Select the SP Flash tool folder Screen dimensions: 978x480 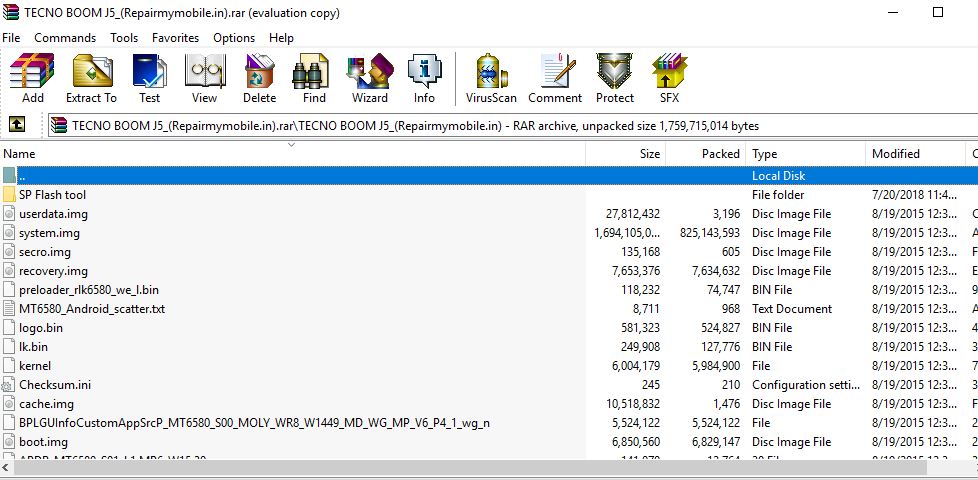[52, 194]
